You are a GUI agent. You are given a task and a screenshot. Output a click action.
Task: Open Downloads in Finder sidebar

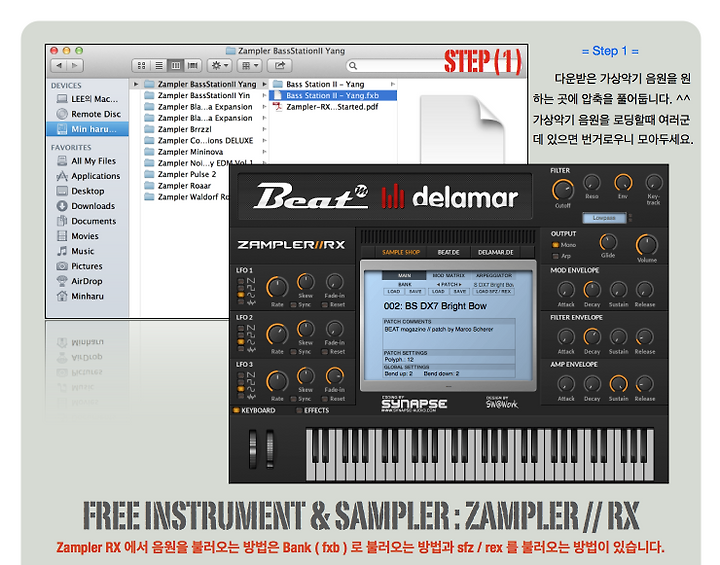tap(86, 206)
